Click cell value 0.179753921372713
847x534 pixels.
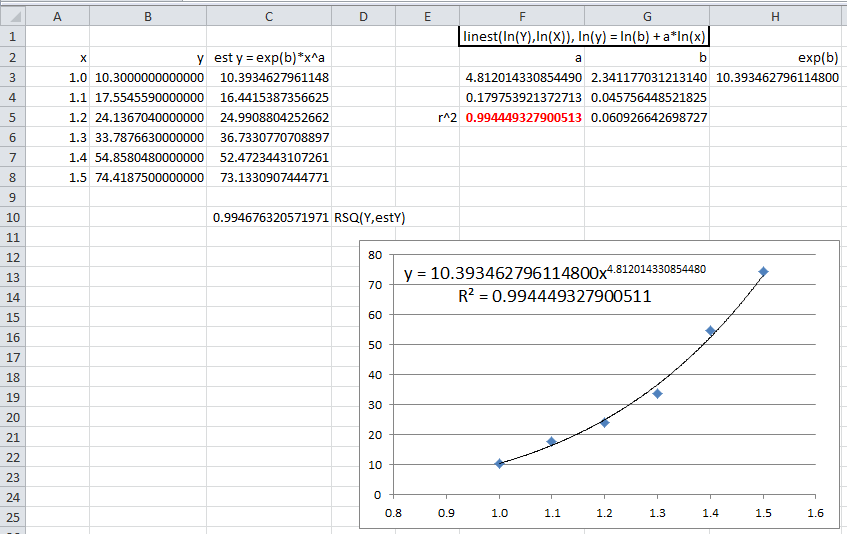pos(522,97)
